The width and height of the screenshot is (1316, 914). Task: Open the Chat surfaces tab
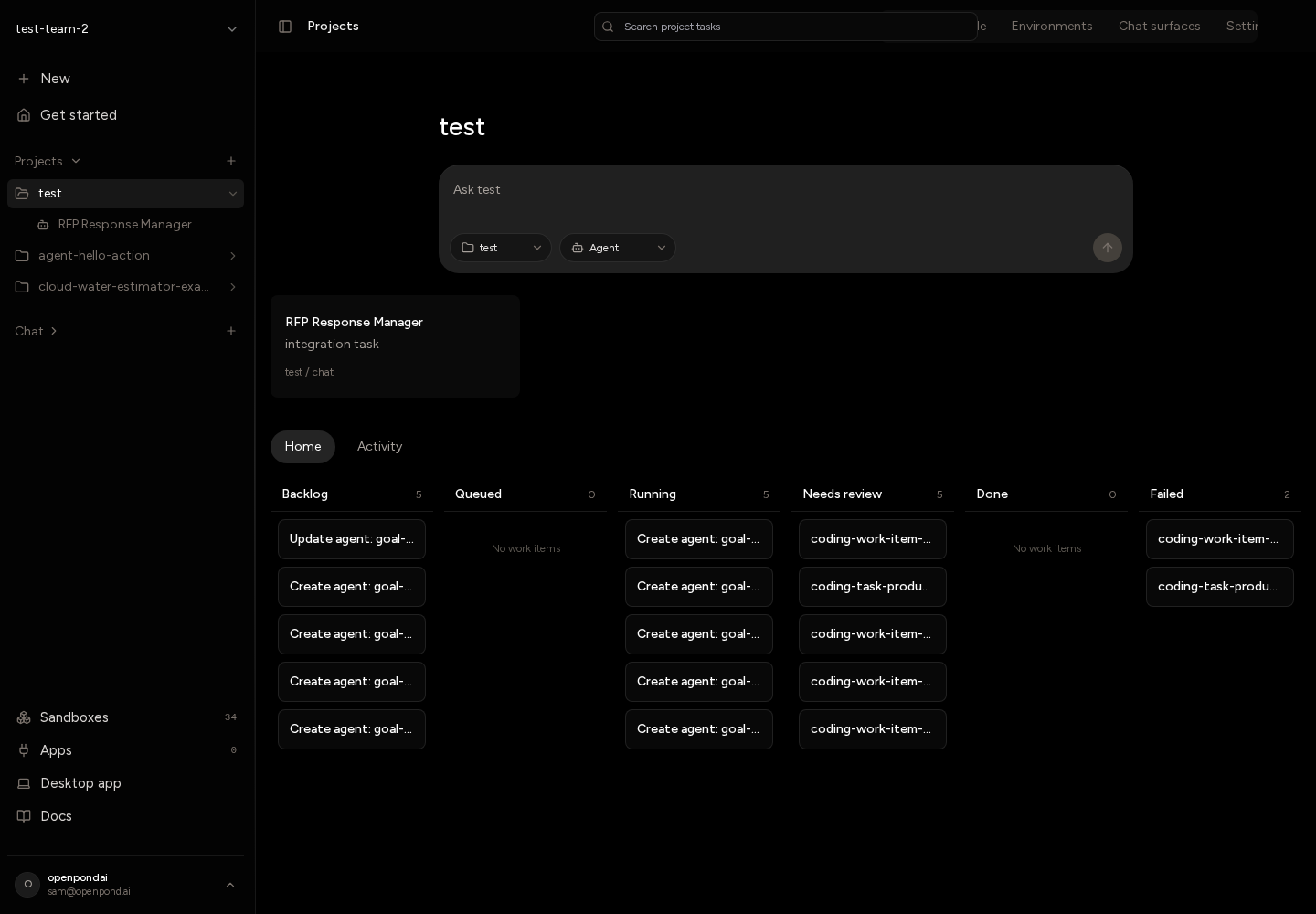(x=1159, y=27)
